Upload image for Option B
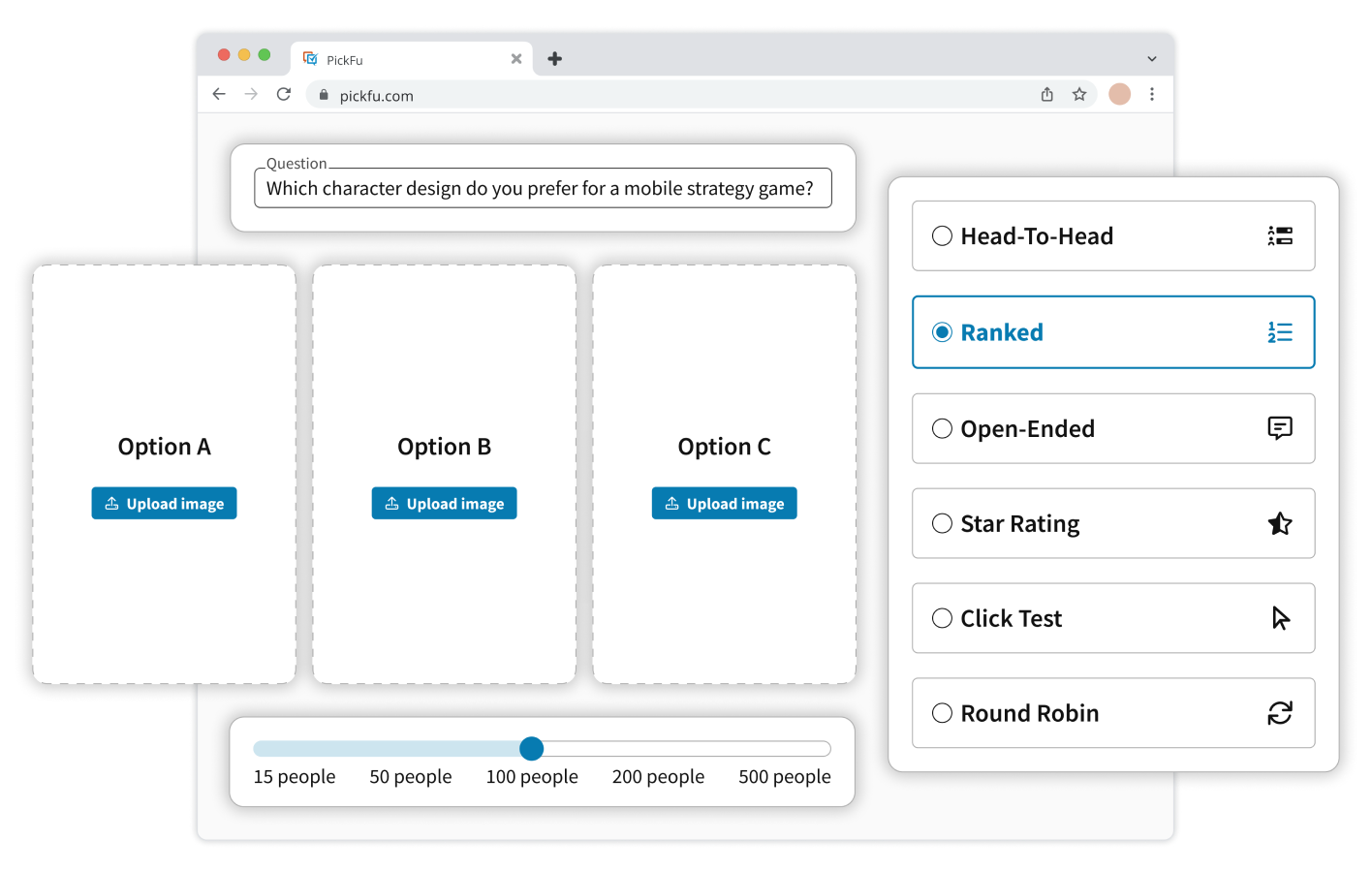 [x=444, y=503]
